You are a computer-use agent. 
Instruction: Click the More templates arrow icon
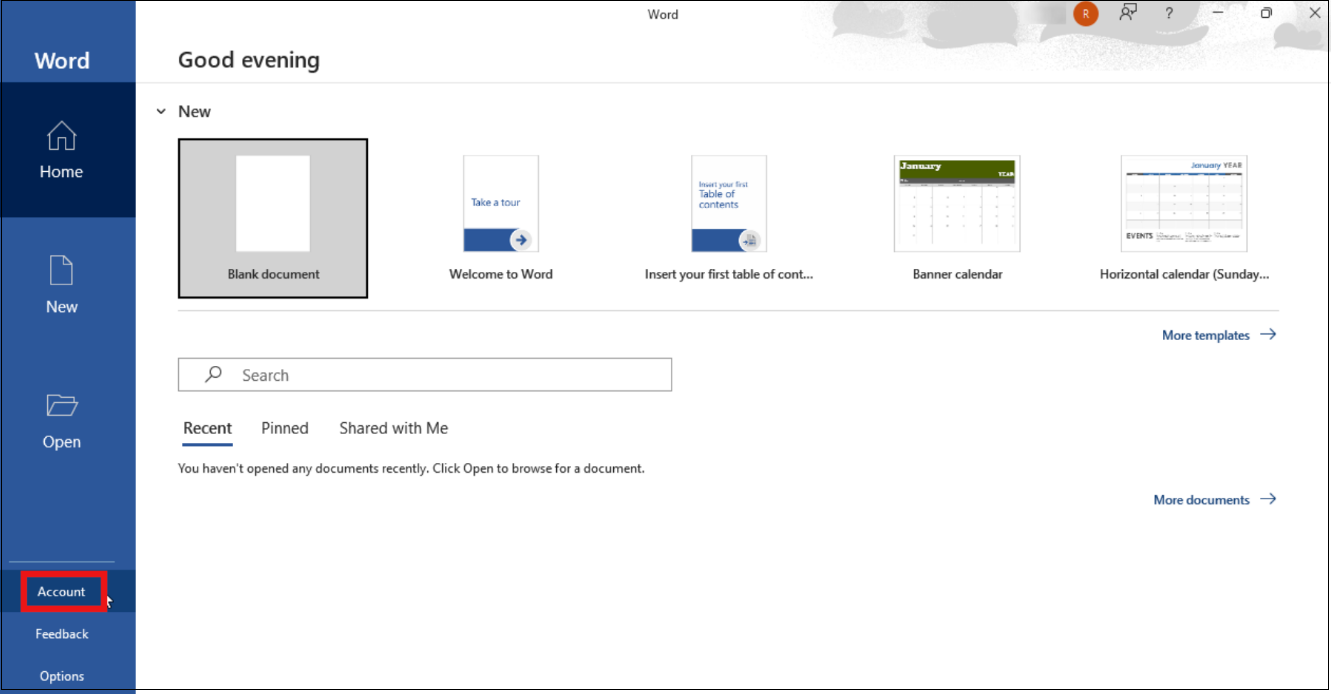point(1268,335)
